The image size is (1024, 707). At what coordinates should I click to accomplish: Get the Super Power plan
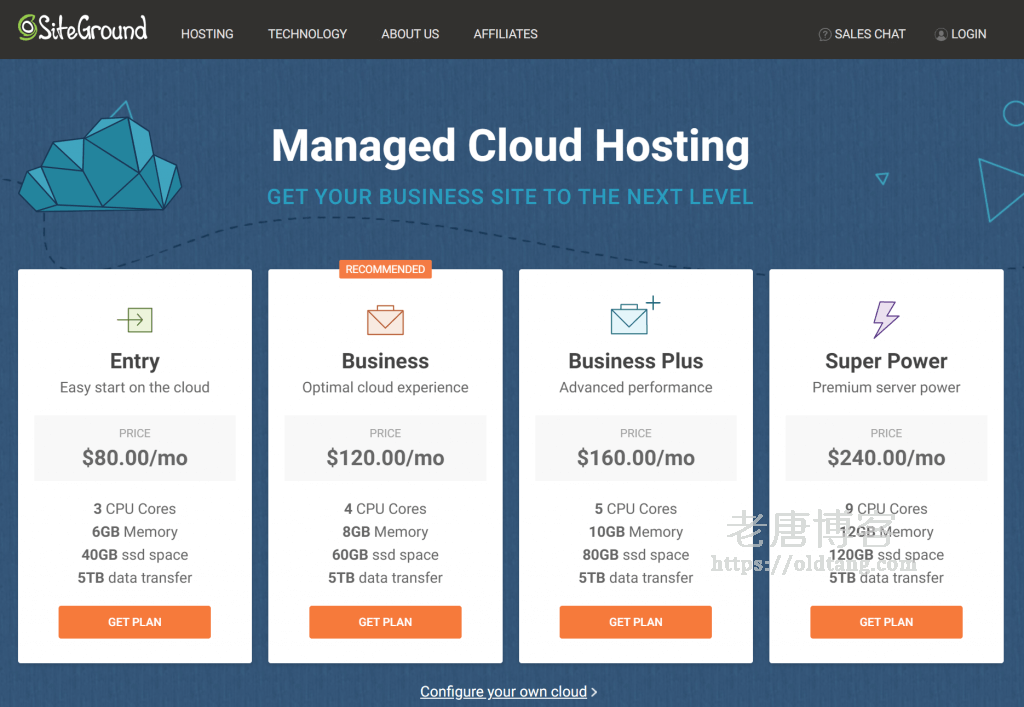pos(886,622)
